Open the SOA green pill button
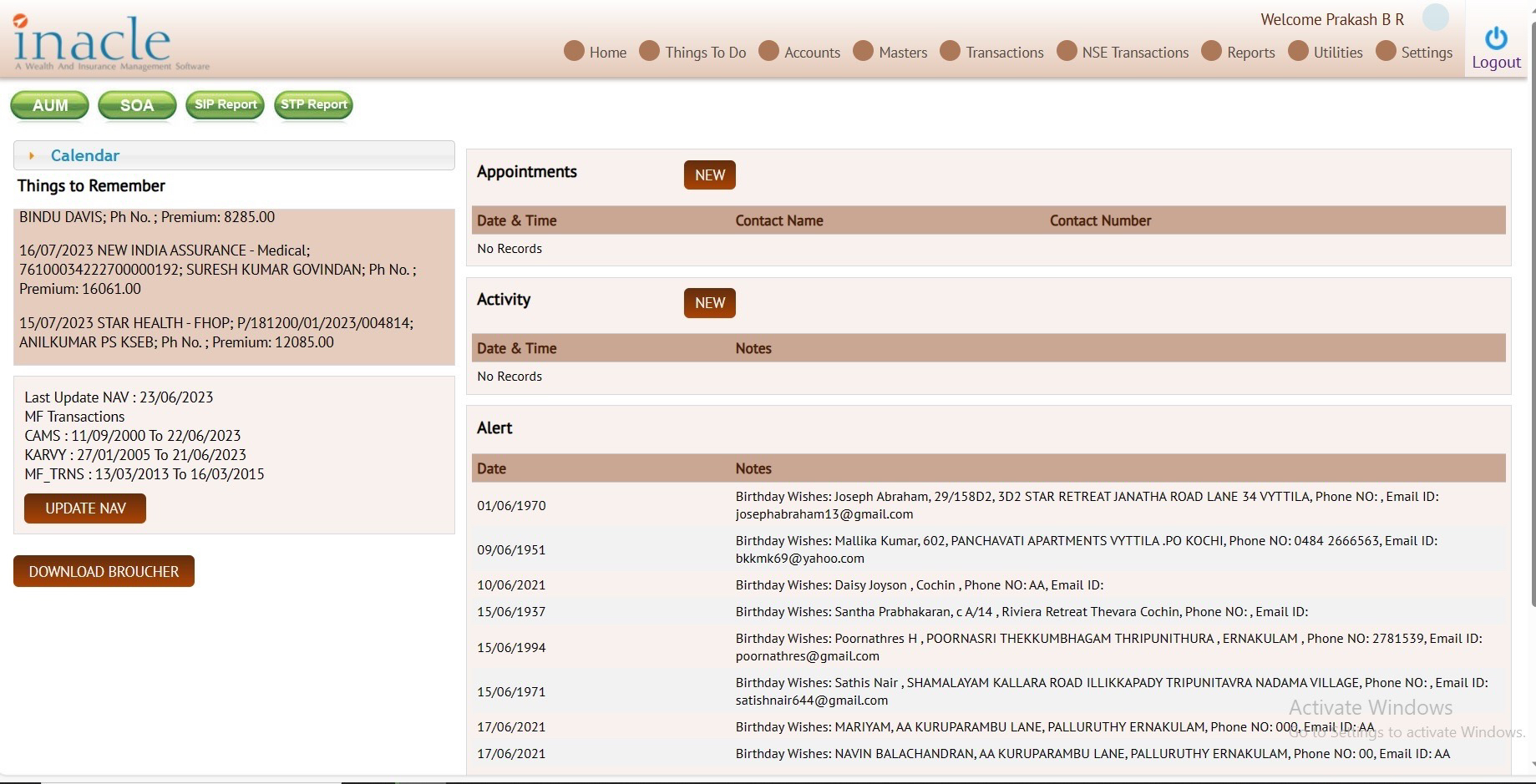 coord(137,105)
